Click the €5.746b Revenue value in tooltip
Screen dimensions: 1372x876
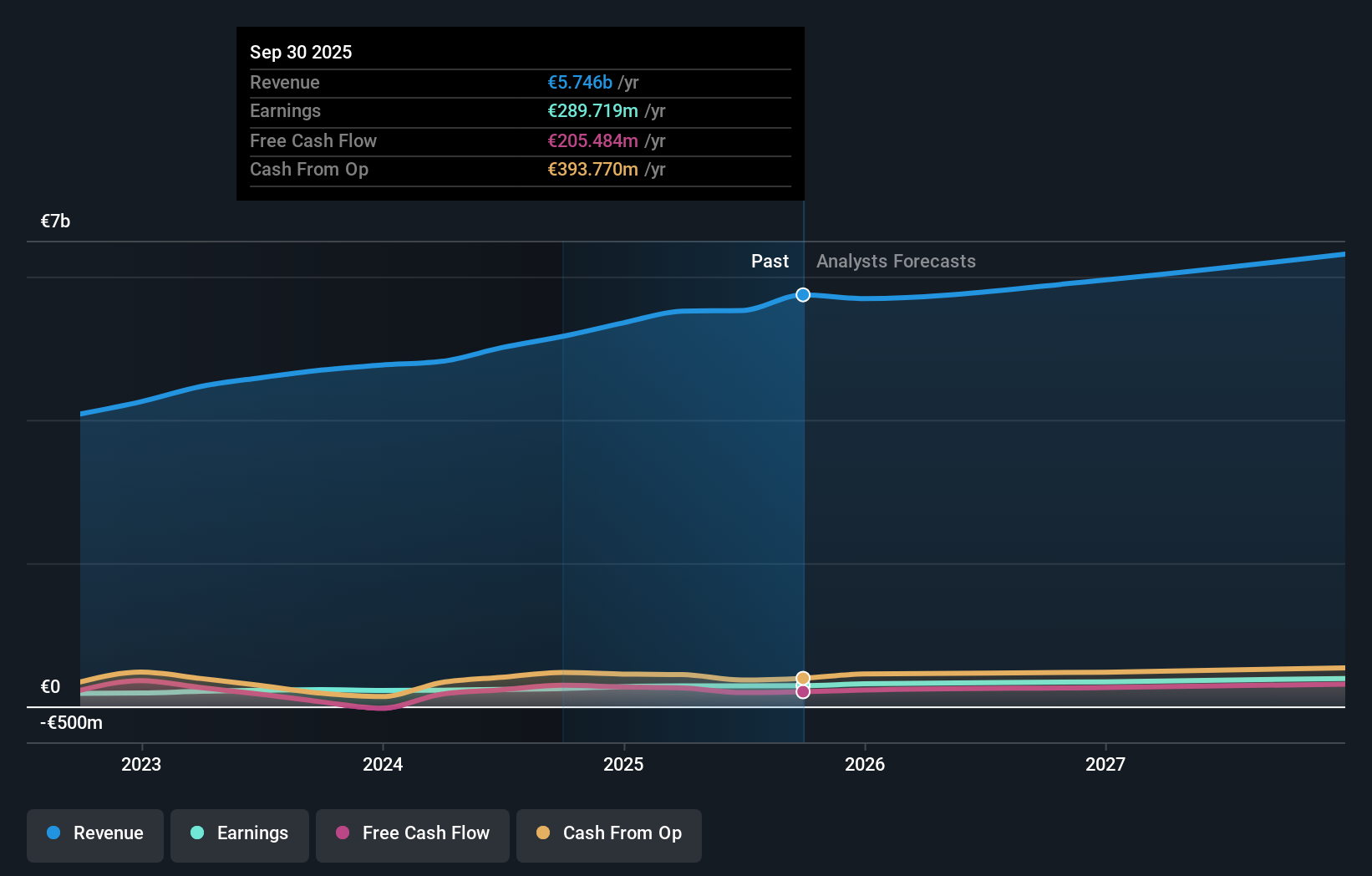point(582,82)
